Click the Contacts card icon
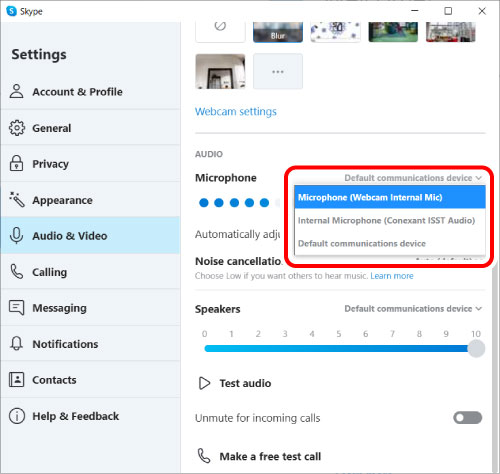 (16, 379)
